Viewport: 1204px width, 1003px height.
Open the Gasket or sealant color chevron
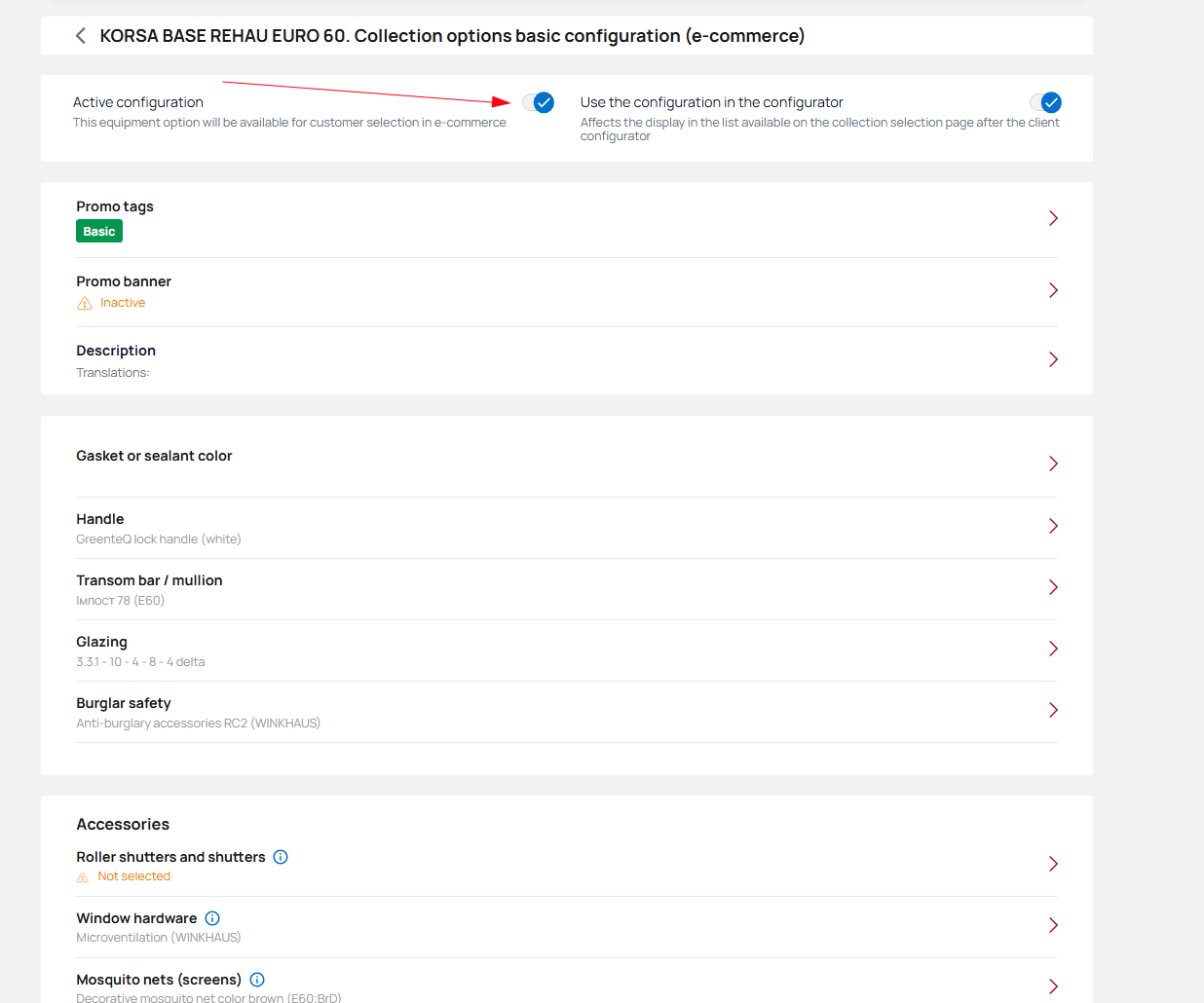coord(1053,464)
